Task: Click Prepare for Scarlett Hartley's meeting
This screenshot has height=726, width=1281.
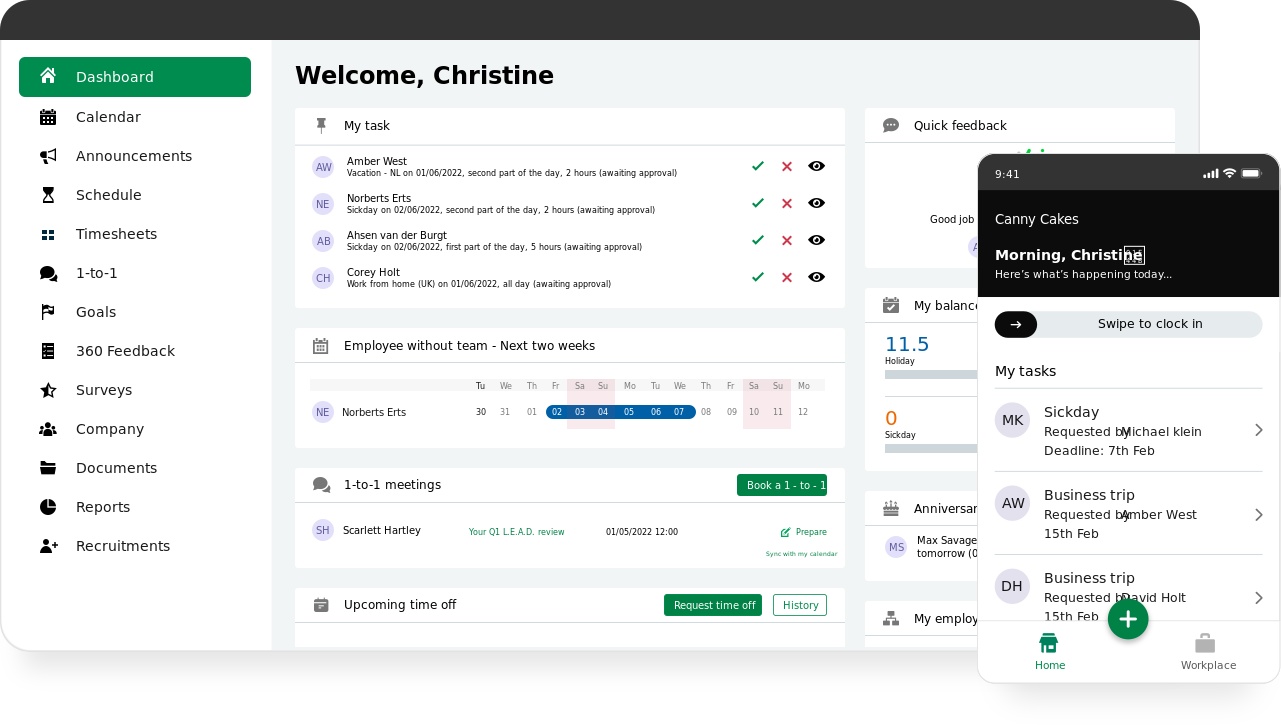Action: pyautogui.click(x=804, y=532)
